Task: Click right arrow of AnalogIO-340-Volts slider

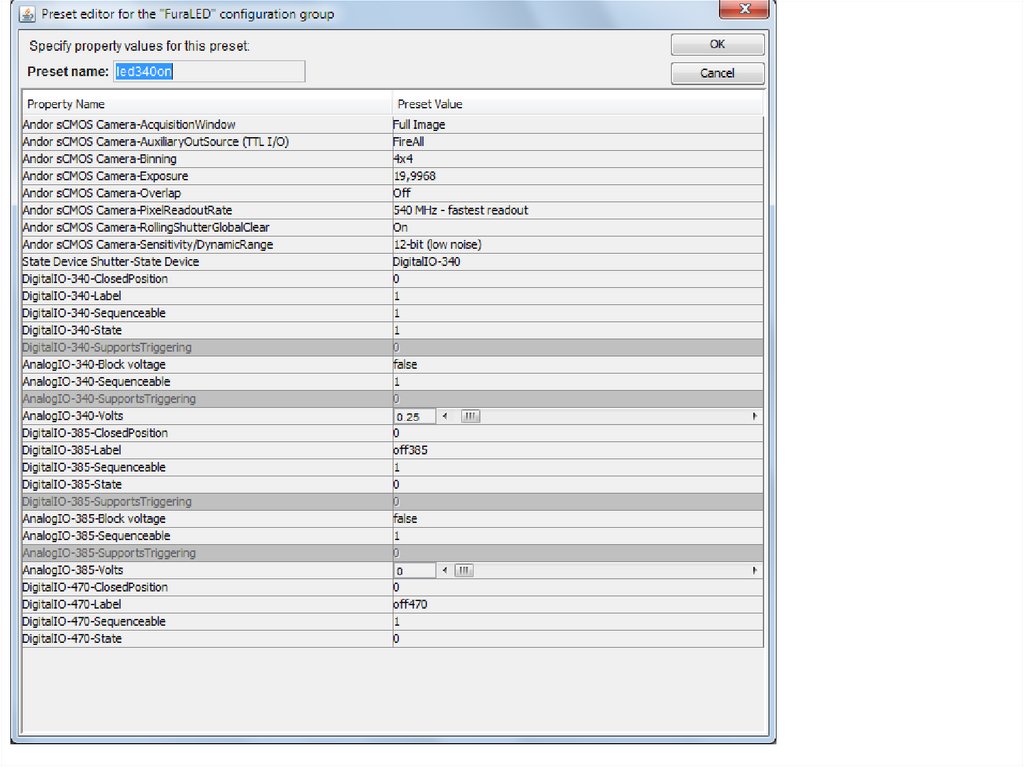Action: (755, 416)
